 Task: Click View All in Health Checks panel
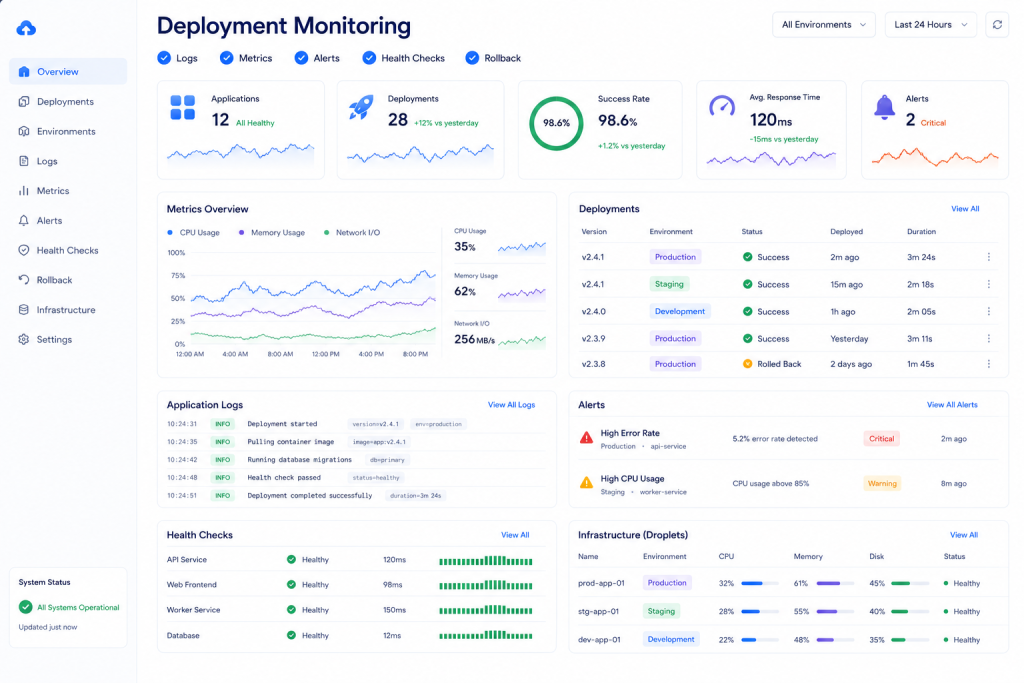pos(515,535)
